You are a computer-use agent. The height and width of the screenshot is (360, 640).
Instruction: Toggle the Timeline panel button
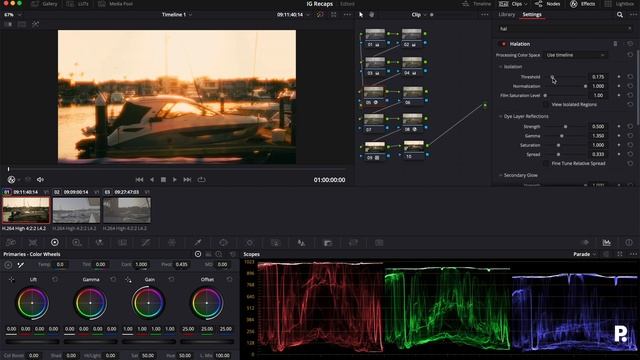tap(476, 4)
